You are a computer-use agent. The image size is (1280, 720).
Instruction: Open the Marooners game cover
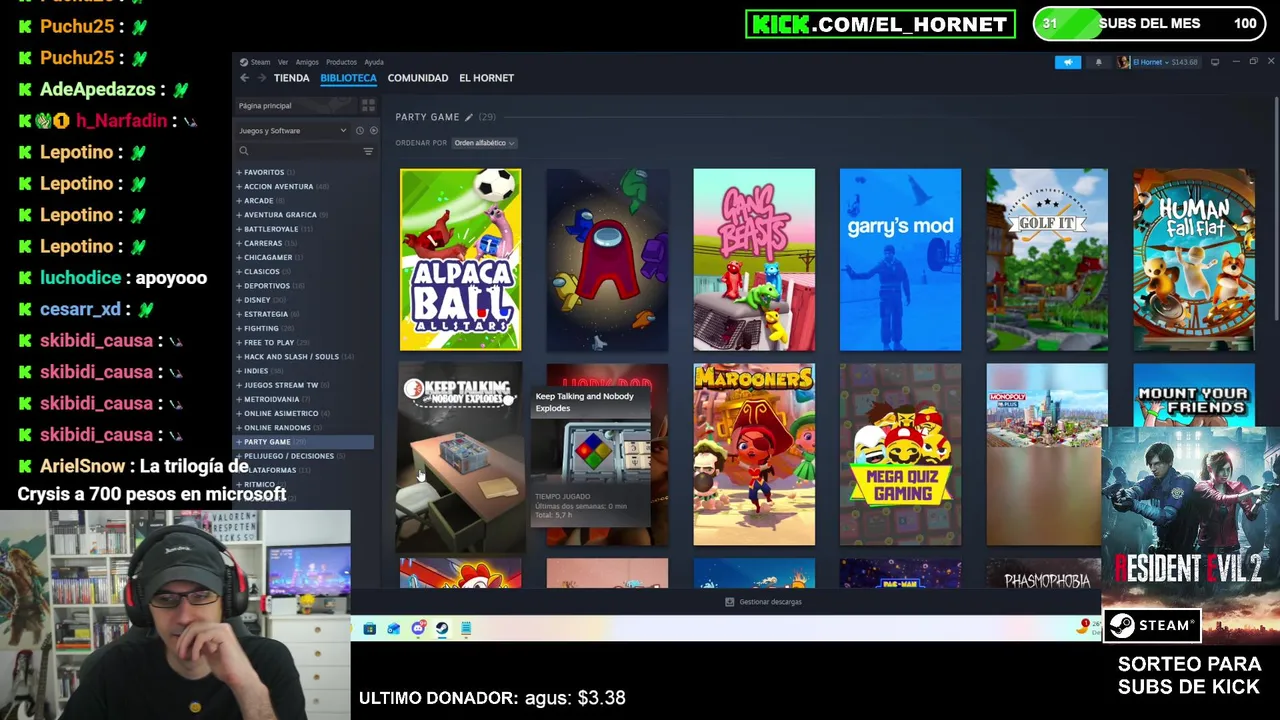click(754, 455)
